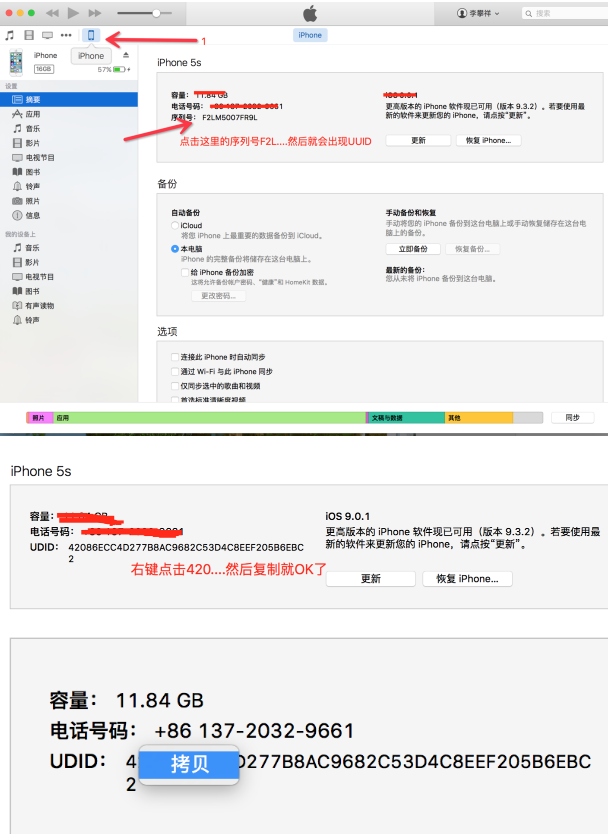This screenshot has width=608, height=834.
Task: Open the 李攀祥 account dropdown
Action: (x=478, y=13)
